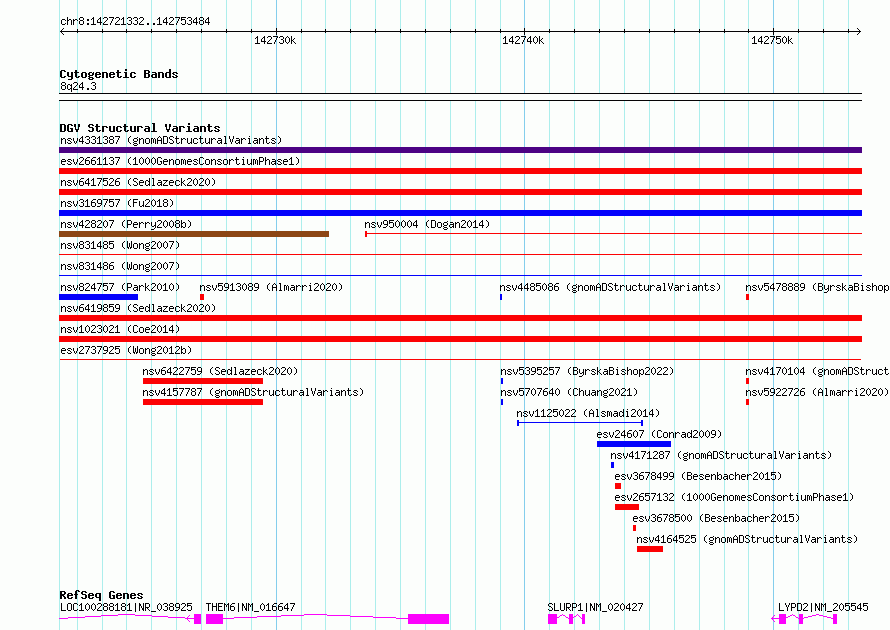The width and height of the screenshot is (890, 630).
Task: Click the left arrow of the coordinate ruler
Action: click(x=62, y=31)
